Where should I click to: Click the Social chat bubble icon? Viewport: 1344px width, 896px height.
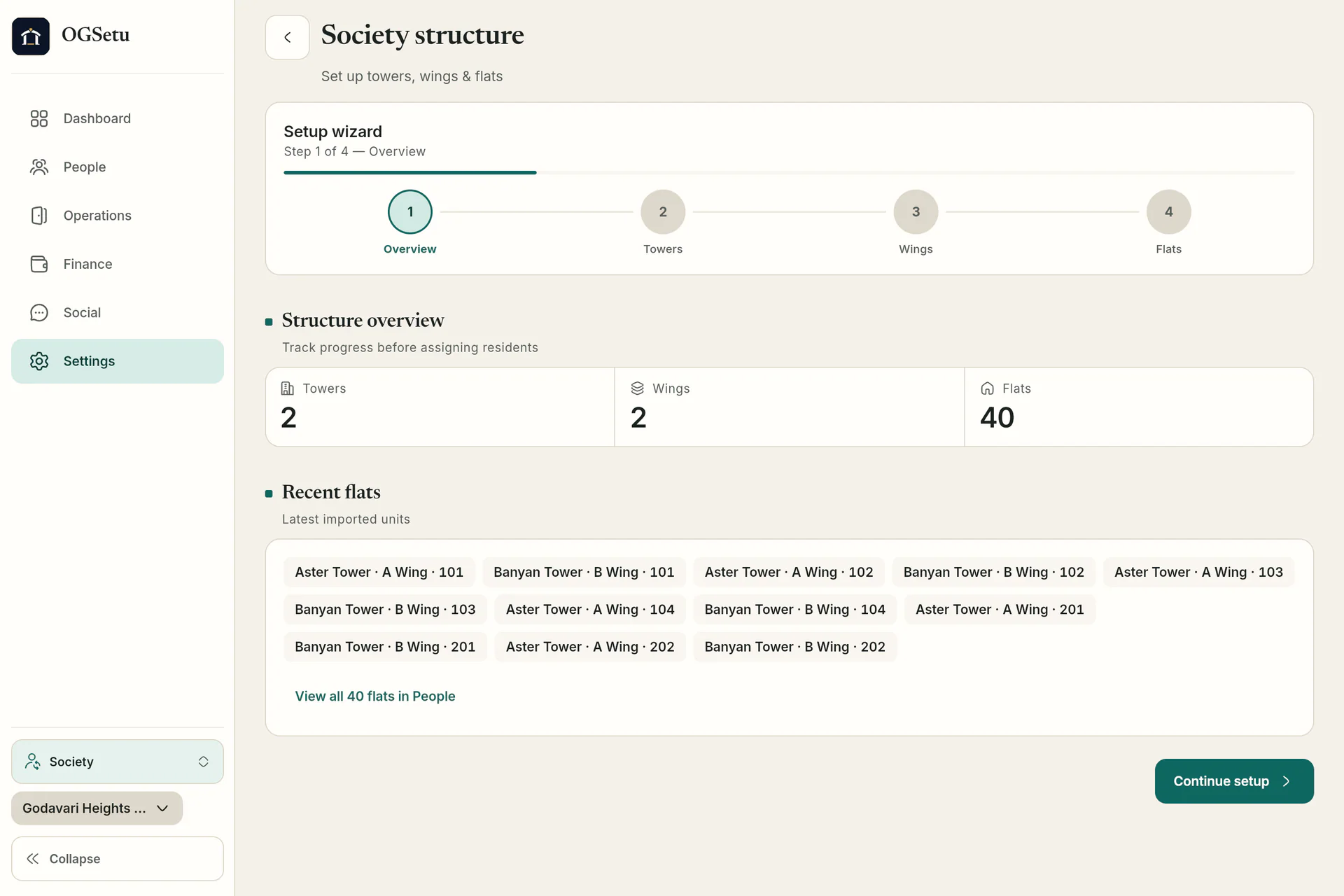pyautogui.click(x=39, y=312)
